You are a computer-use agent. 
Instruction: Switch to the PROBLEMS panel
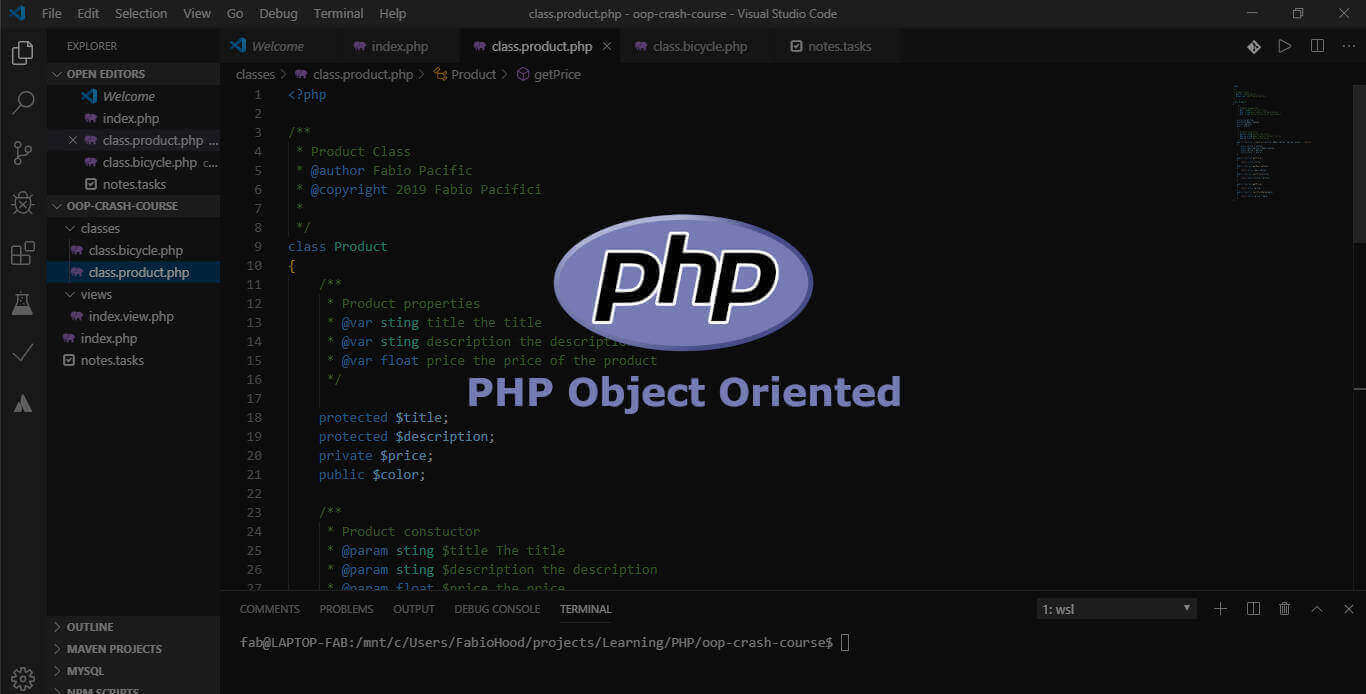click(x=346, y=608)
